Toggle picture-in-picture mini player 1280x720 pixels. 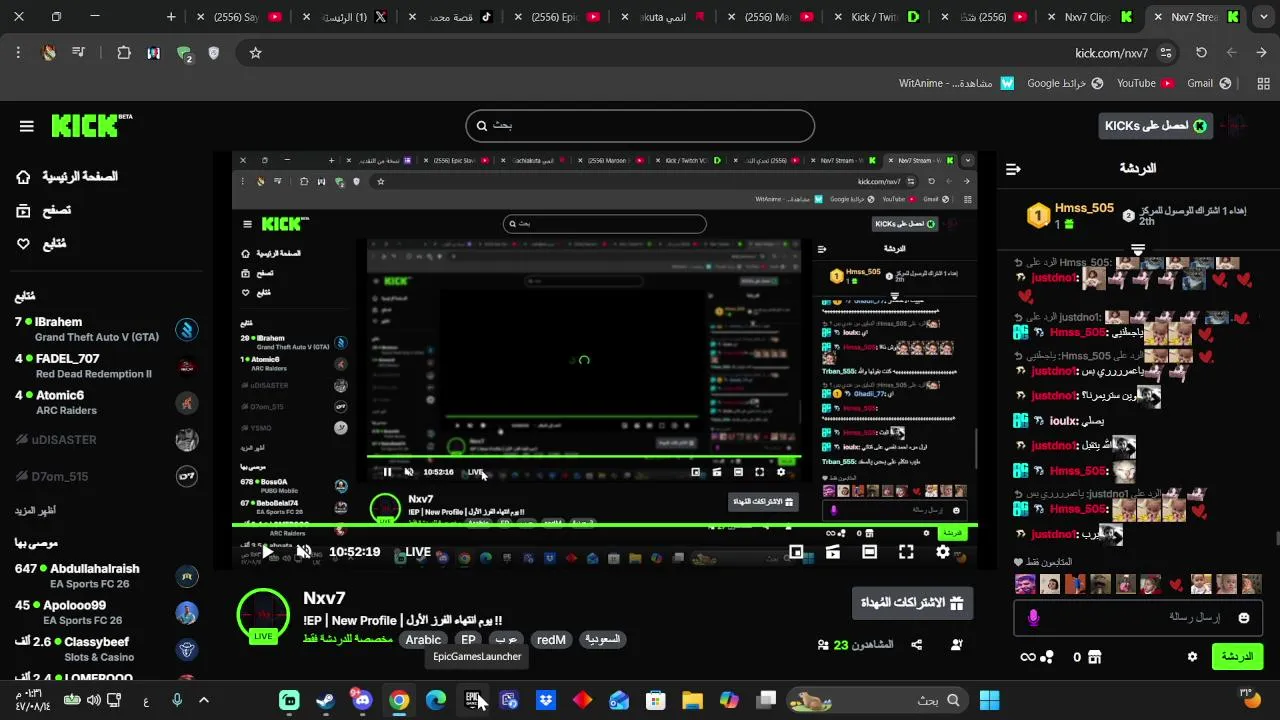point(796,552)
